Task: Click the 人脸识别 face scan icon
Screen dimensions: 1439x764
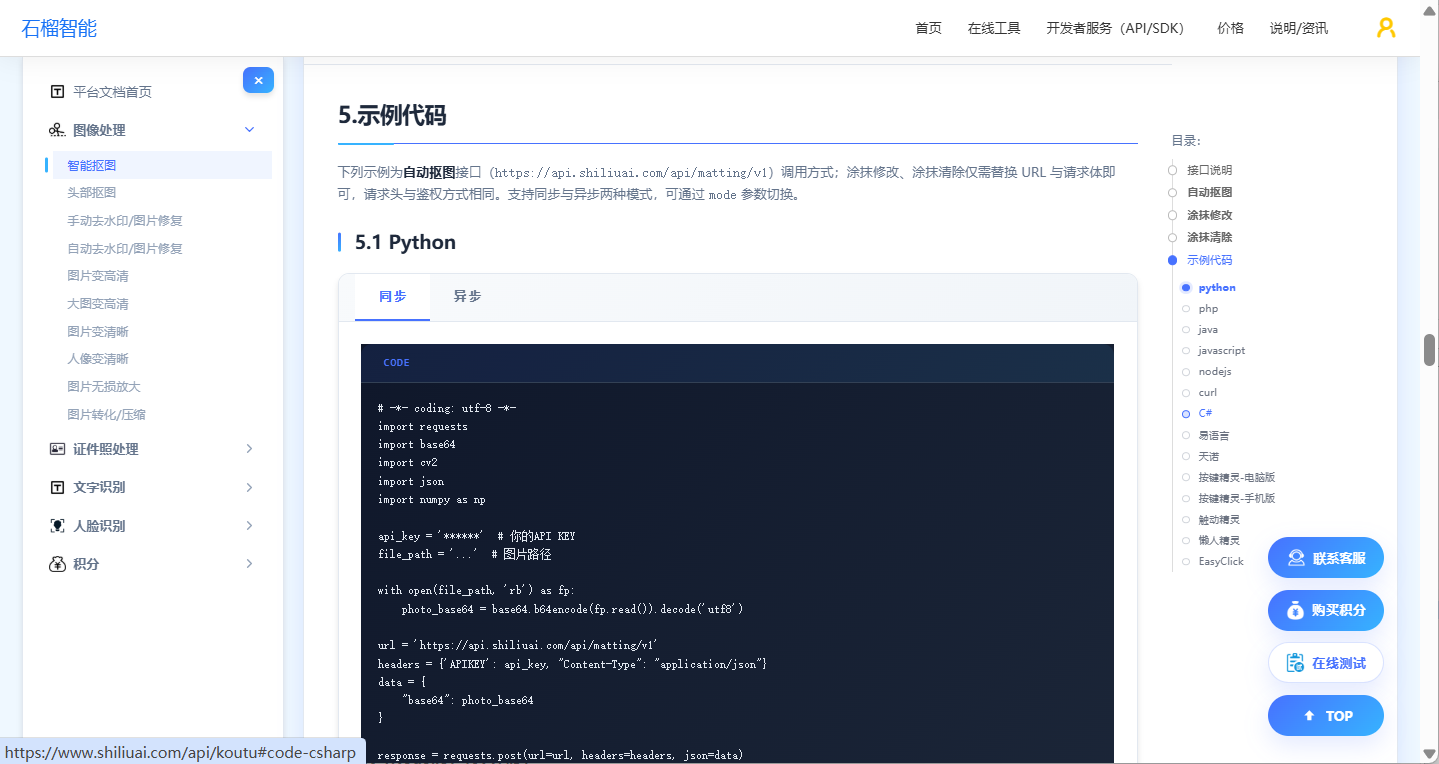Action: point(57,526)
